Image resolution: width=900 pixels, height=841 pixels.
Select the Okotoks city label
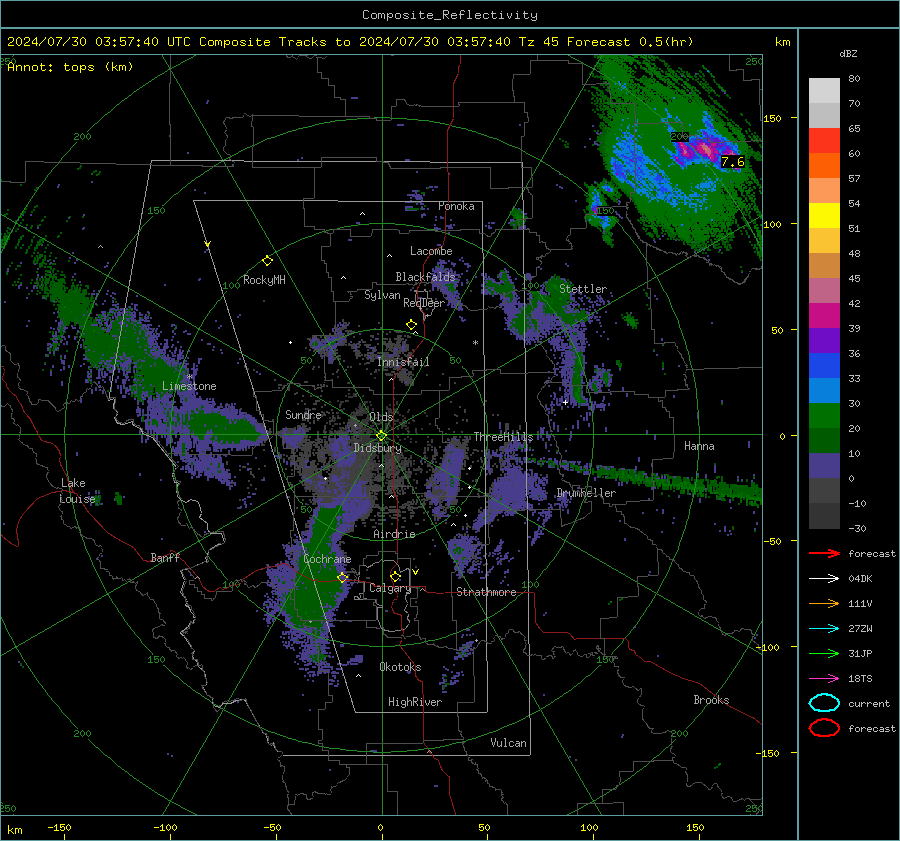click(400, 667)
